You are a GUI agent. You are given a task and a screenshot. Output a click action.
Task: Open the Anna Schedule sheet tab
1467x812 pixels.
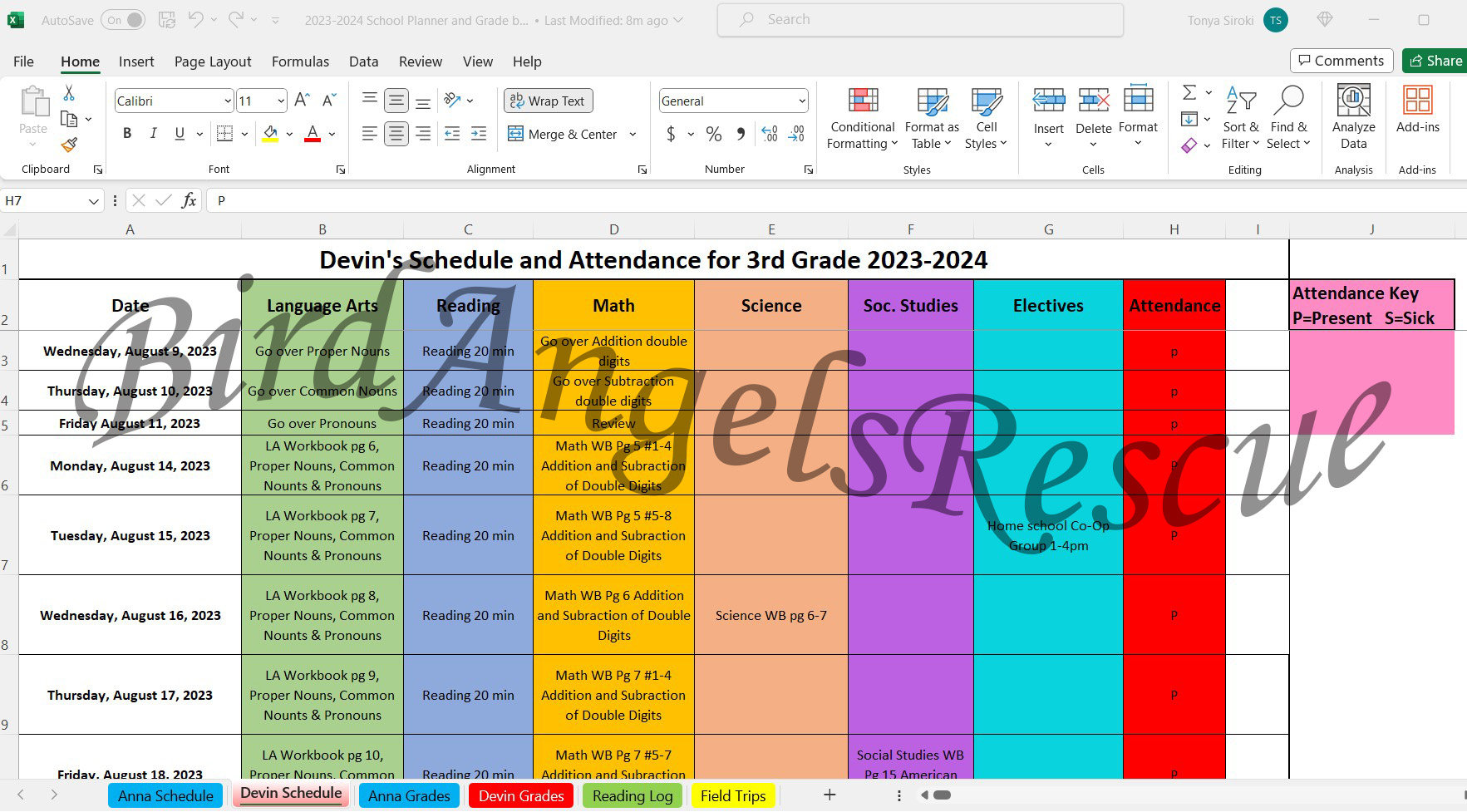[165, 795]
